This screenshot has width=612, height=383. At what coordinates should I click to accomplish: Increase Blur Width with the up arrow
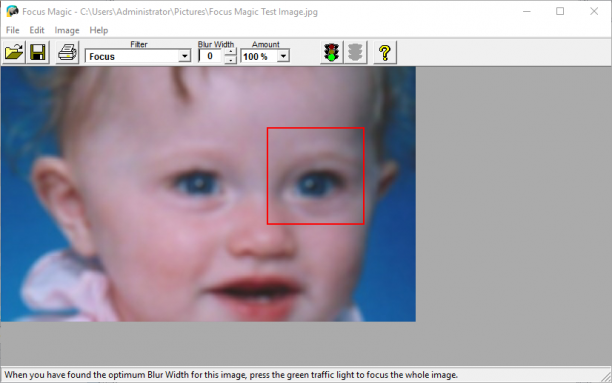231,52
